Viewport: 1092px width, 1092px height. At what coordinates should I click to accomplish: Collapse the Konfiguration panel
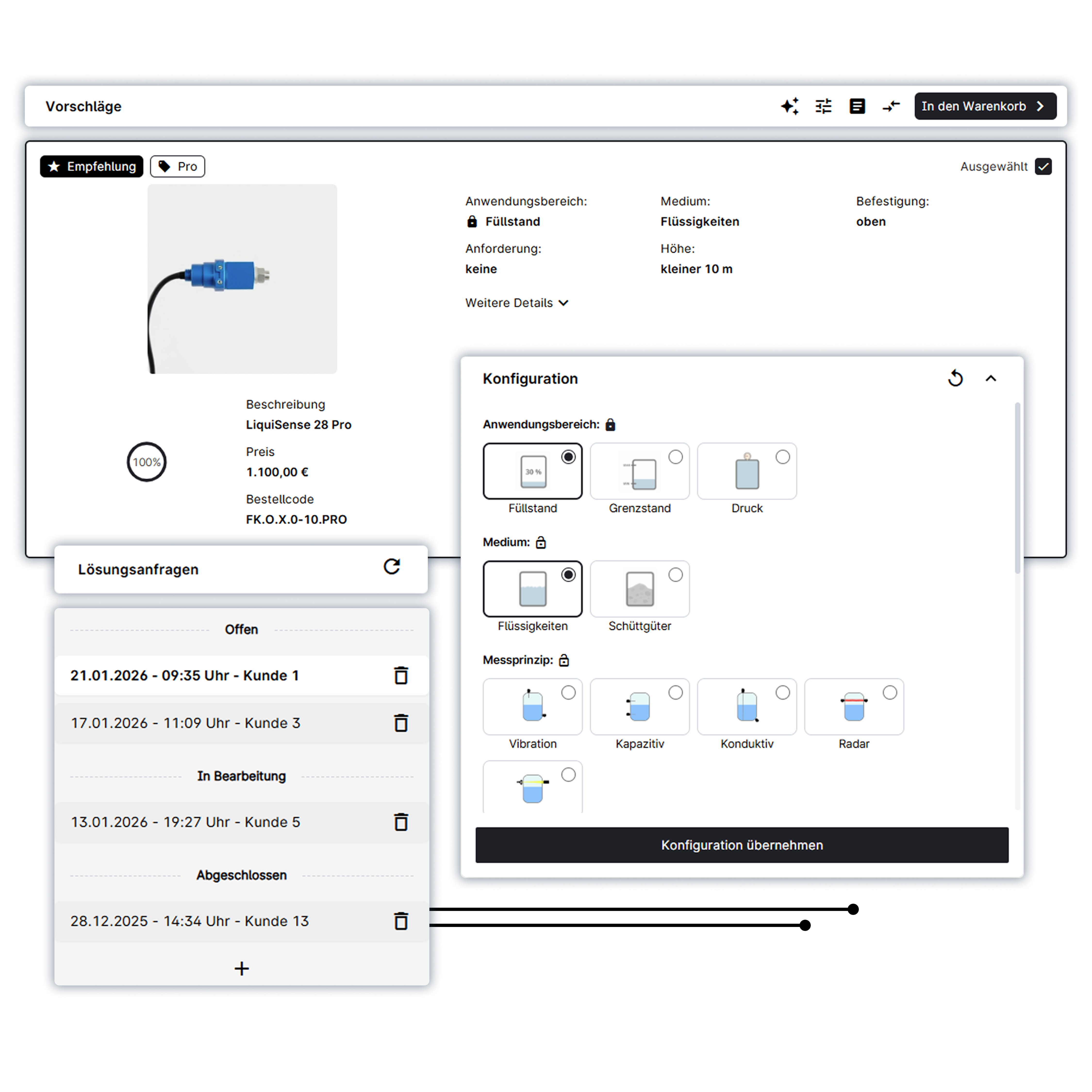coord(990,378)
